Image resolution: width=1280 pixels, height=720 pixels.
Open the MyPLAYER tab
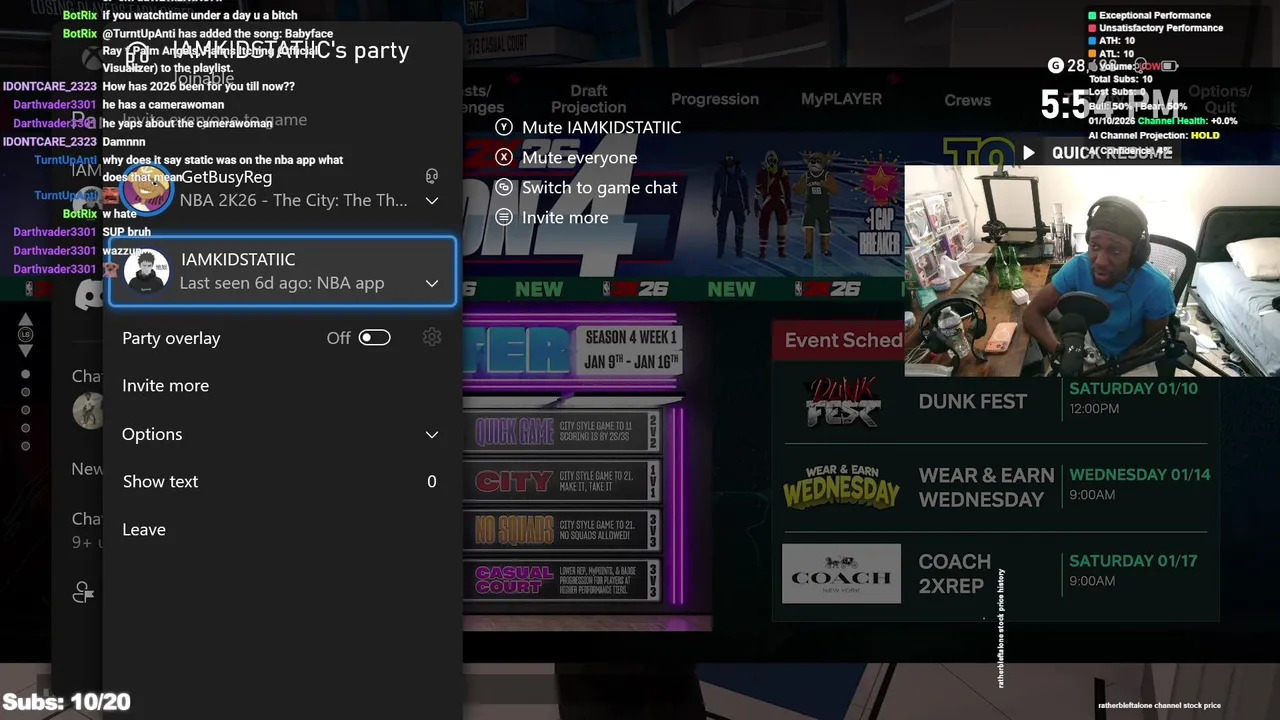(x=841, y=99)
